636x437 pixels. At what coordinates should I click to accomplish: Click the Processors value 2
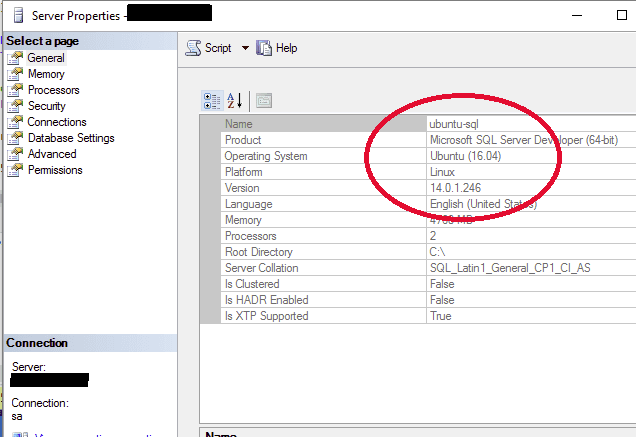coord(433,236)
